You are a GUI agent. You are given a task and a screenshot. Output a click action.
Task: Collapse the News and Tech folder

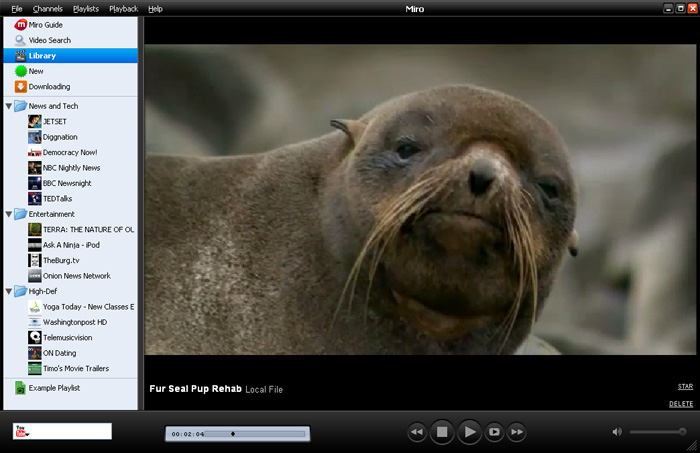click(x=9, y=106)
